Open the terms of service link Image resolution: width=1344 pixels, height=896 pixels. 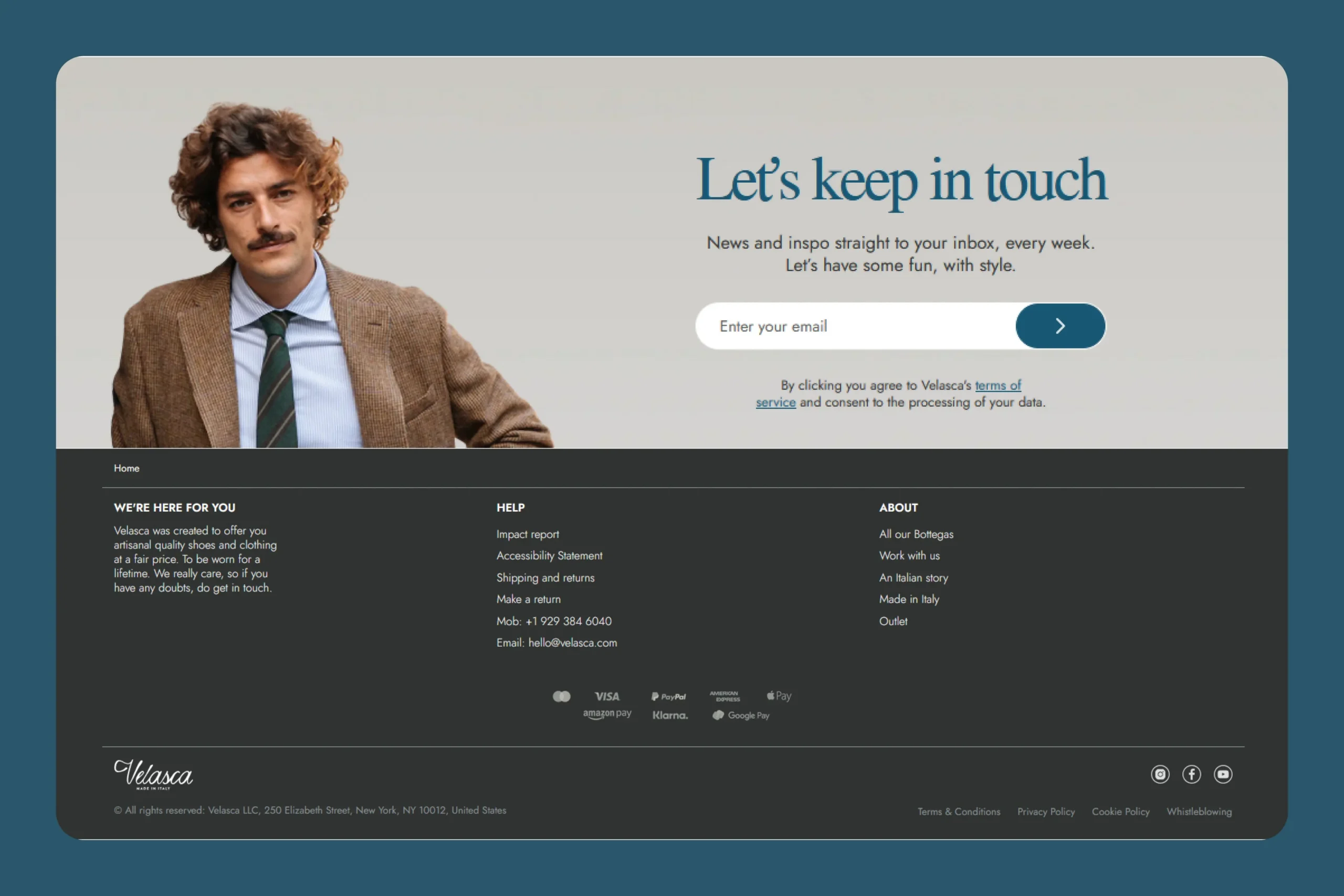point(997,386)
